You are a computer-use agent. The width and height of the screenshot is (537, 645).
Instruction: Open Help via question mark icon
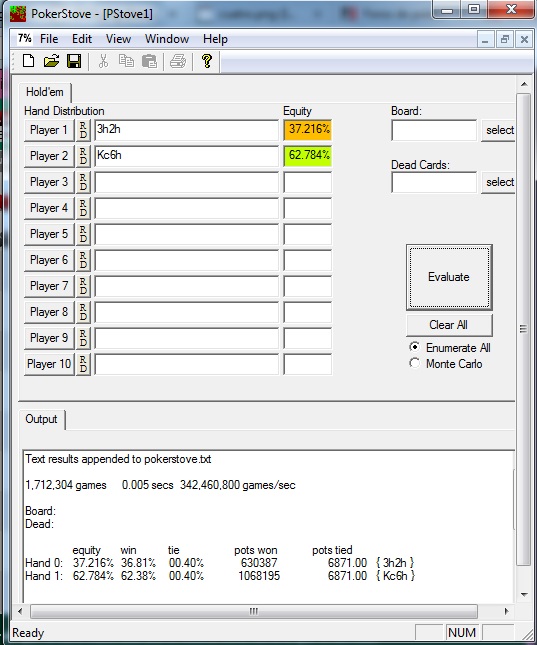[207, 61]
